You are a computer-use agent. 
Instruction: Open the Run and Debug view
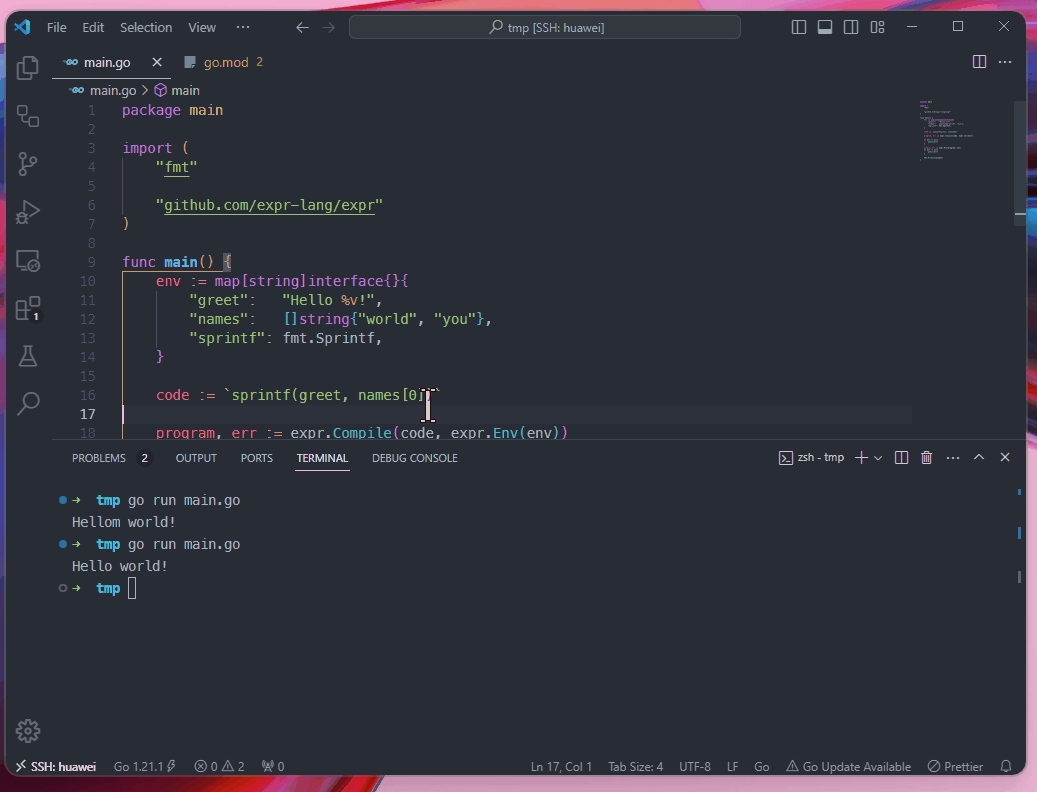point(28,212)
